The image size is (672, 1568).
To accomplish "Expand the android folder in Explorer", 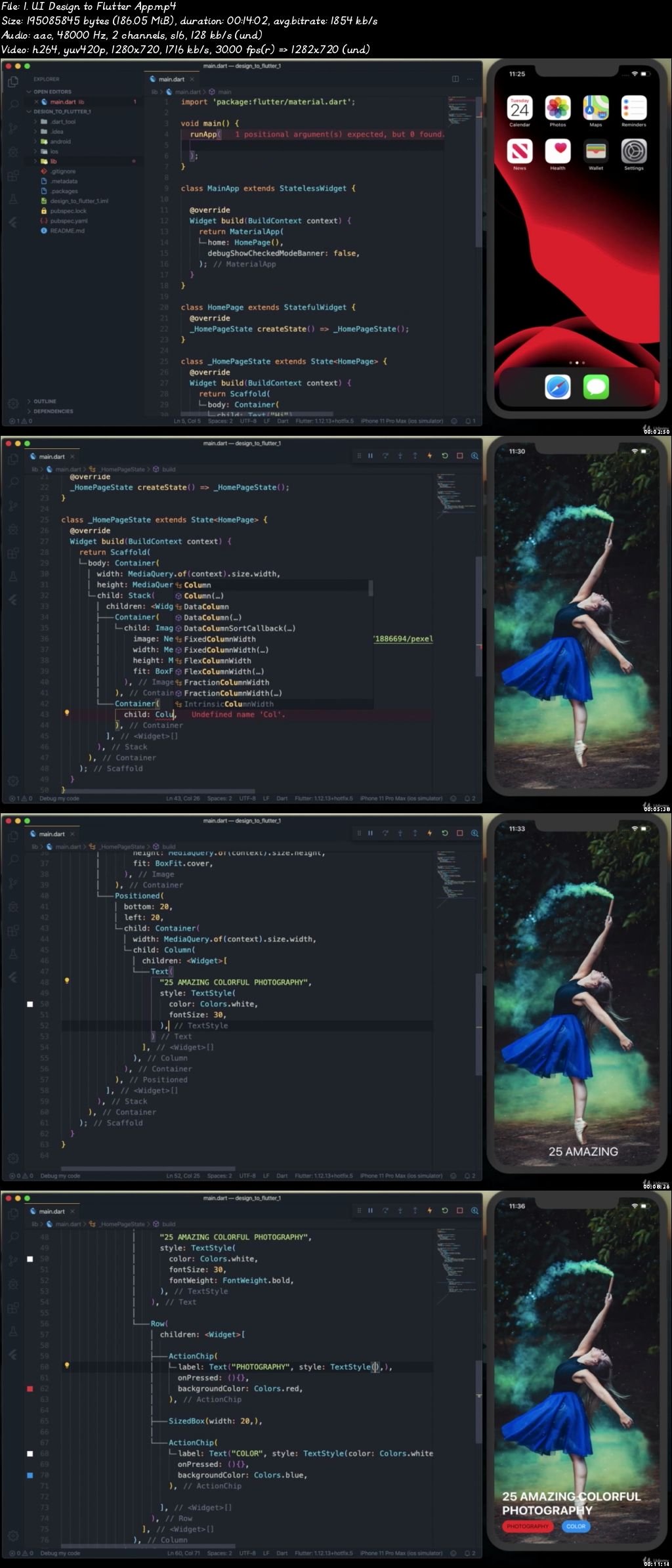I will pyautogui.click(x=60, y=142).
